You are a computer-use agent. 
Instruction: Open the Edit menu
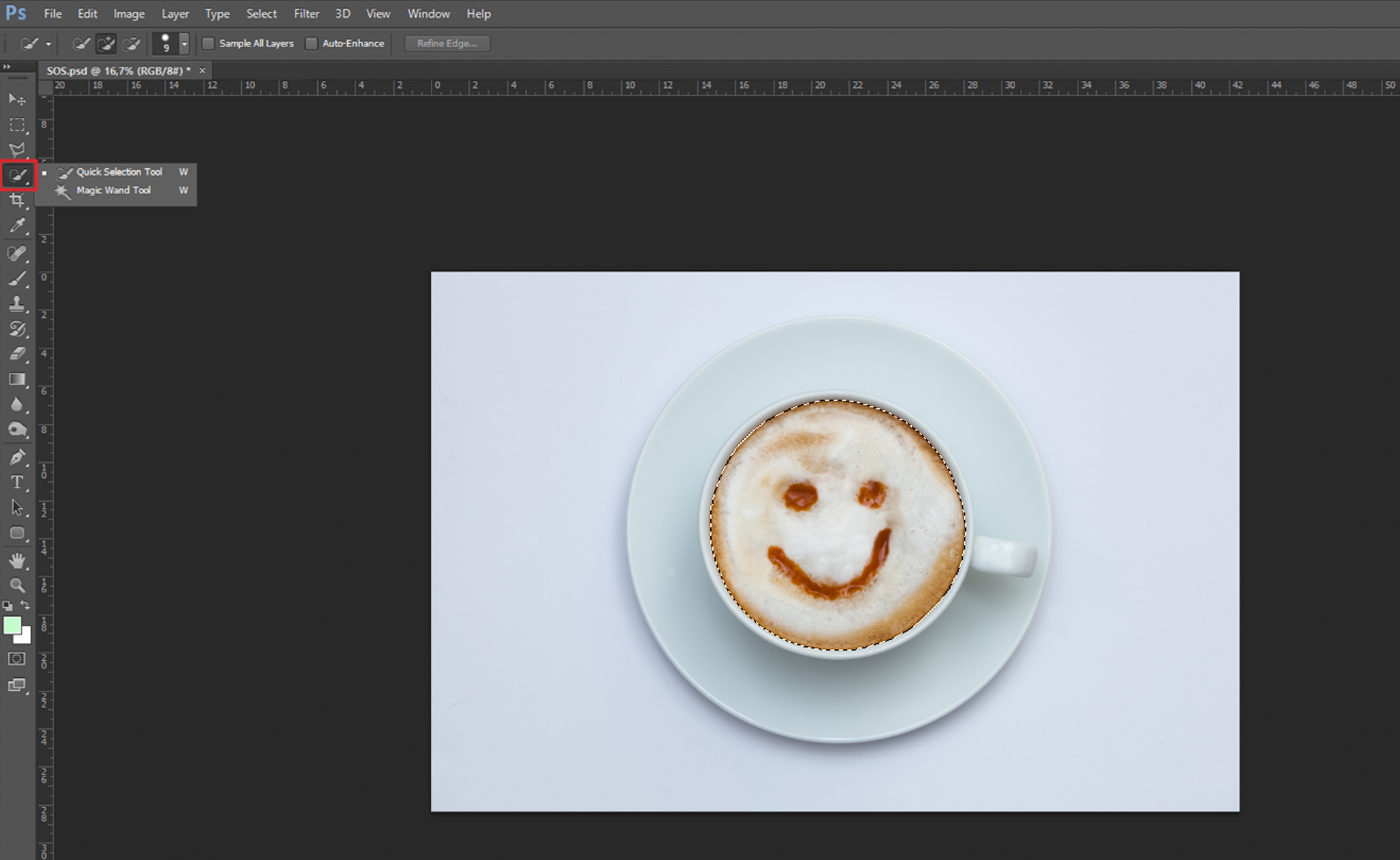87,14
